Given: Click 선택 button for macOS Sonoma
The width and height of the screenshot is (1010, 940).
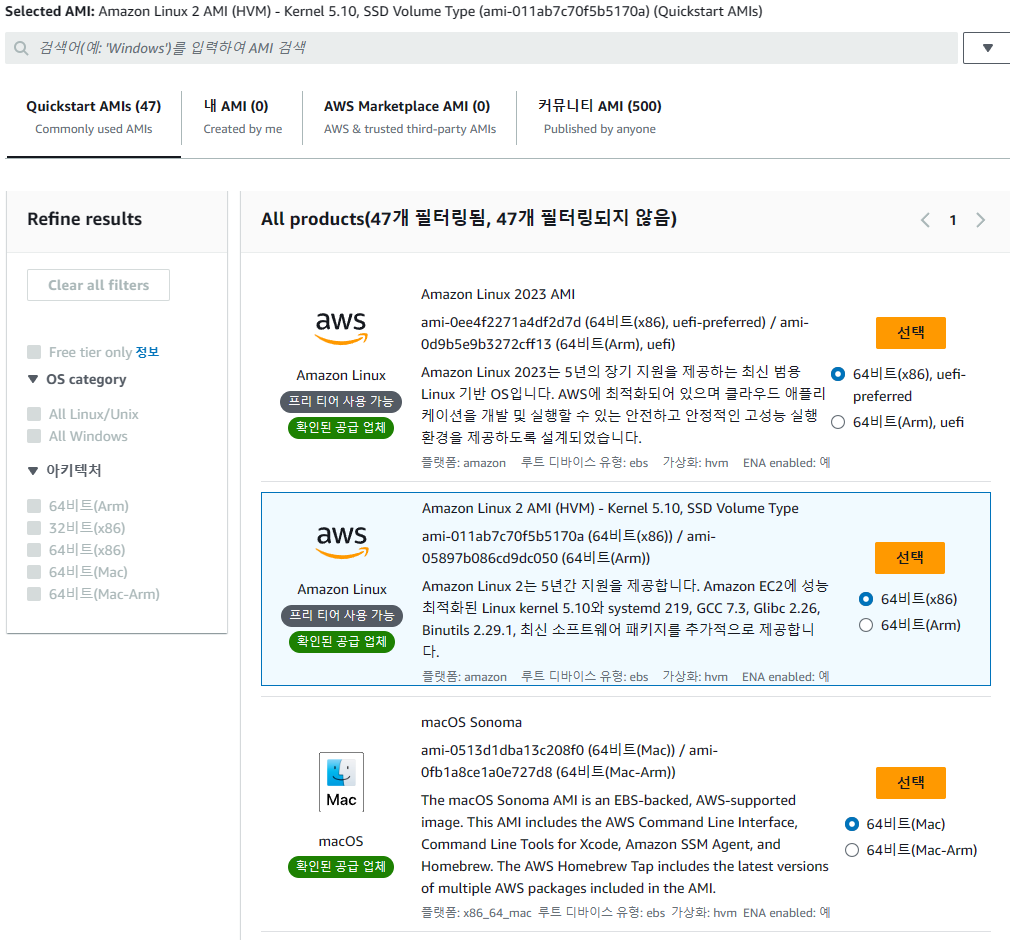Looking at the screenshot, I should pos(911,783).
